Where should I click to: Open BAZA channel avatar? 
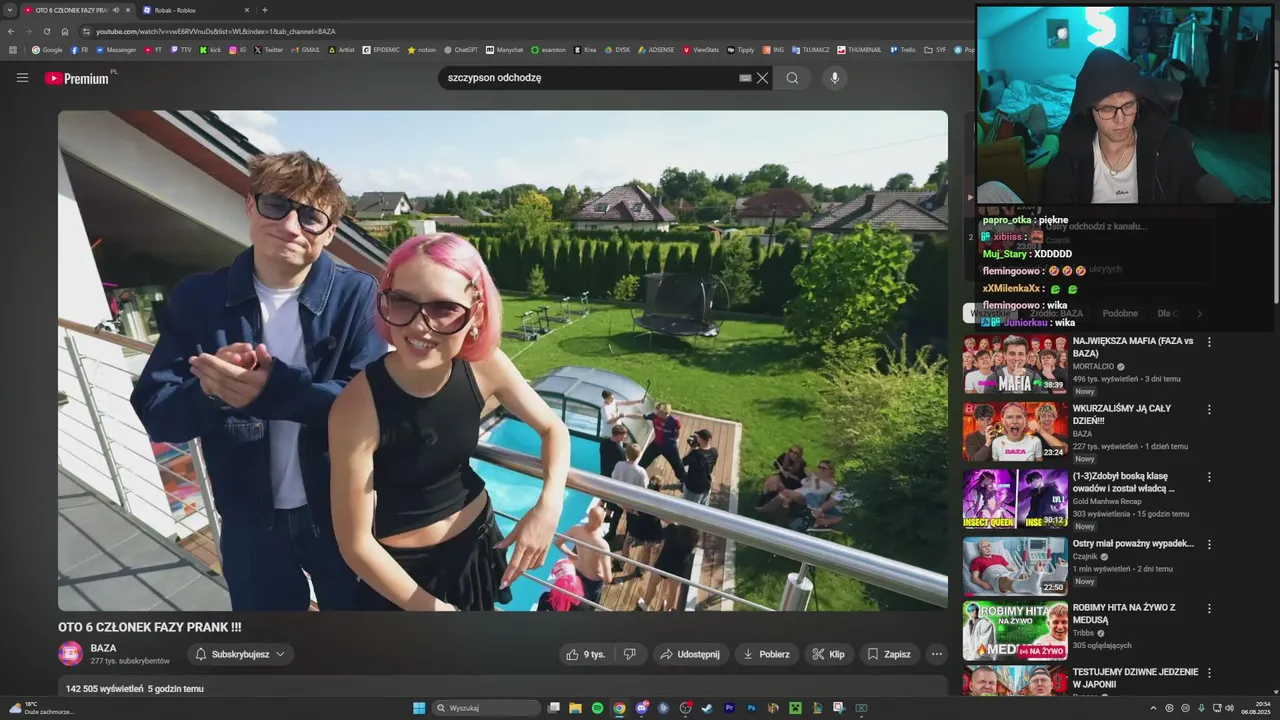tap(71, 654)
